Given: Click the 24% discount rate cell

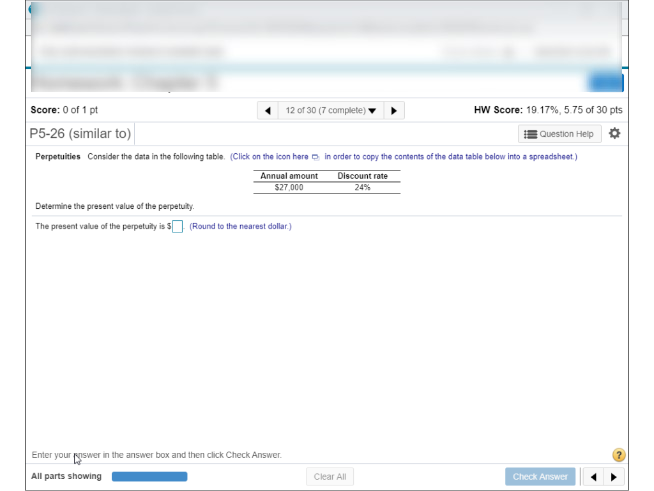Looking at the screenshot, I should 362,187.
